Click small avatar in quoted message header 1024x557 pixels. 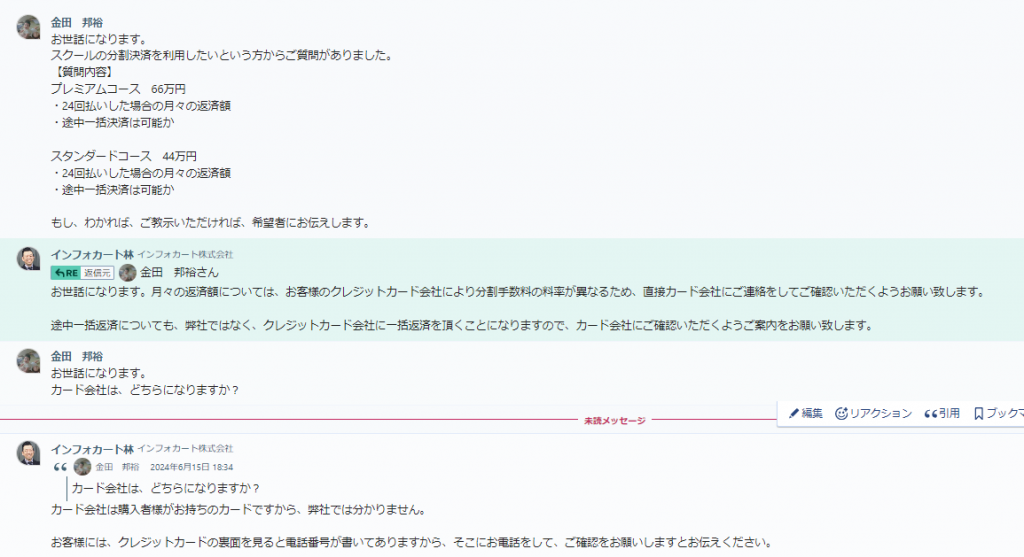coord(82,467)
